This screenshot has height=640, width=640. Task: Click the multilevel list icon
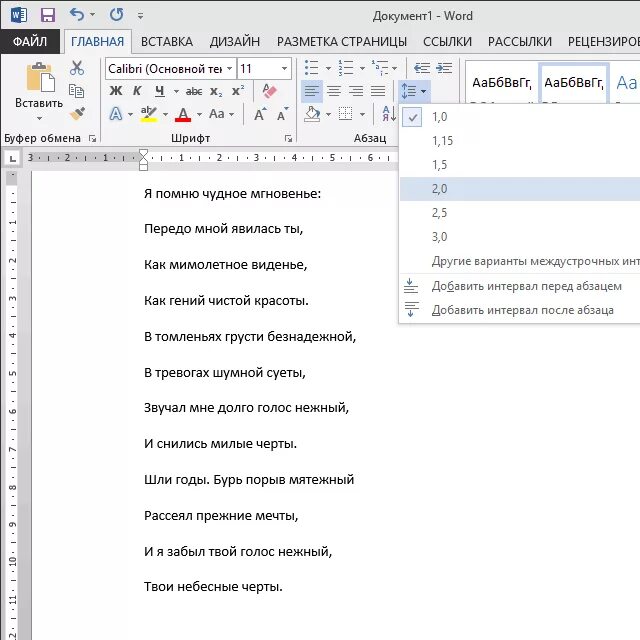(x=380, y=68)
